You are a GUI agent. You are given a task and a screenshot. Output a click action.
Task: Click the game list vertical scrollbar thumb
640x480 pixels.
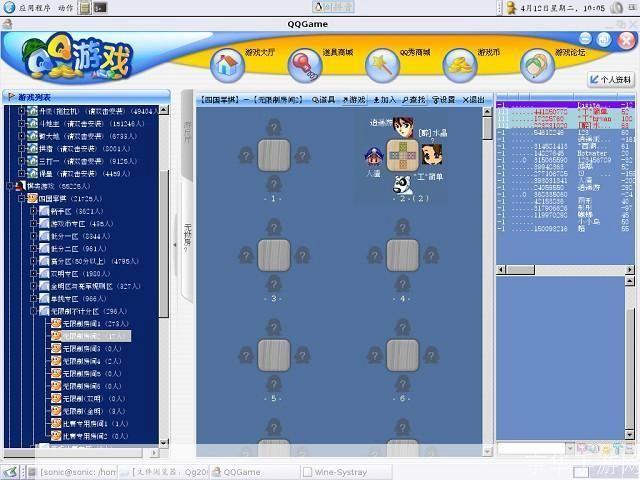click(x=164, y=244)
